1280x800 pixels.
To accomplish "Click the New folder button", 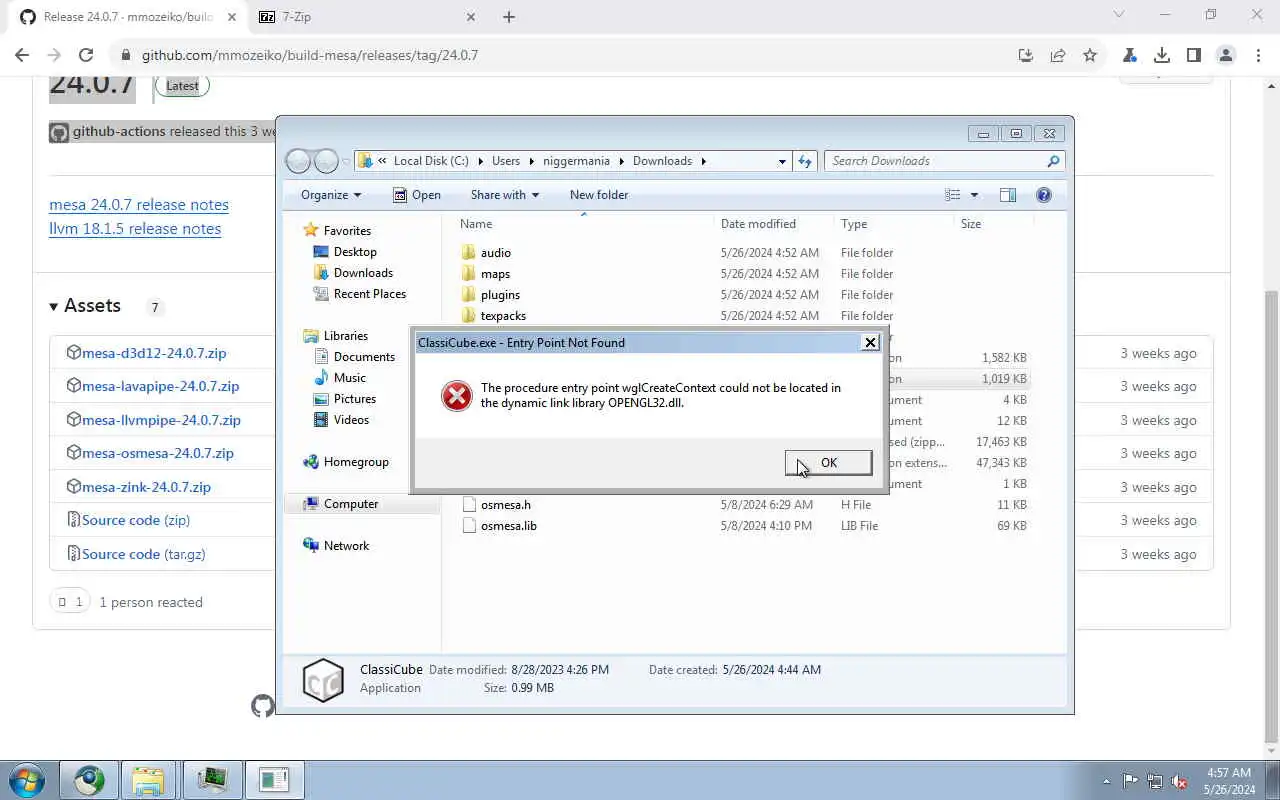I will click(599, 195).
